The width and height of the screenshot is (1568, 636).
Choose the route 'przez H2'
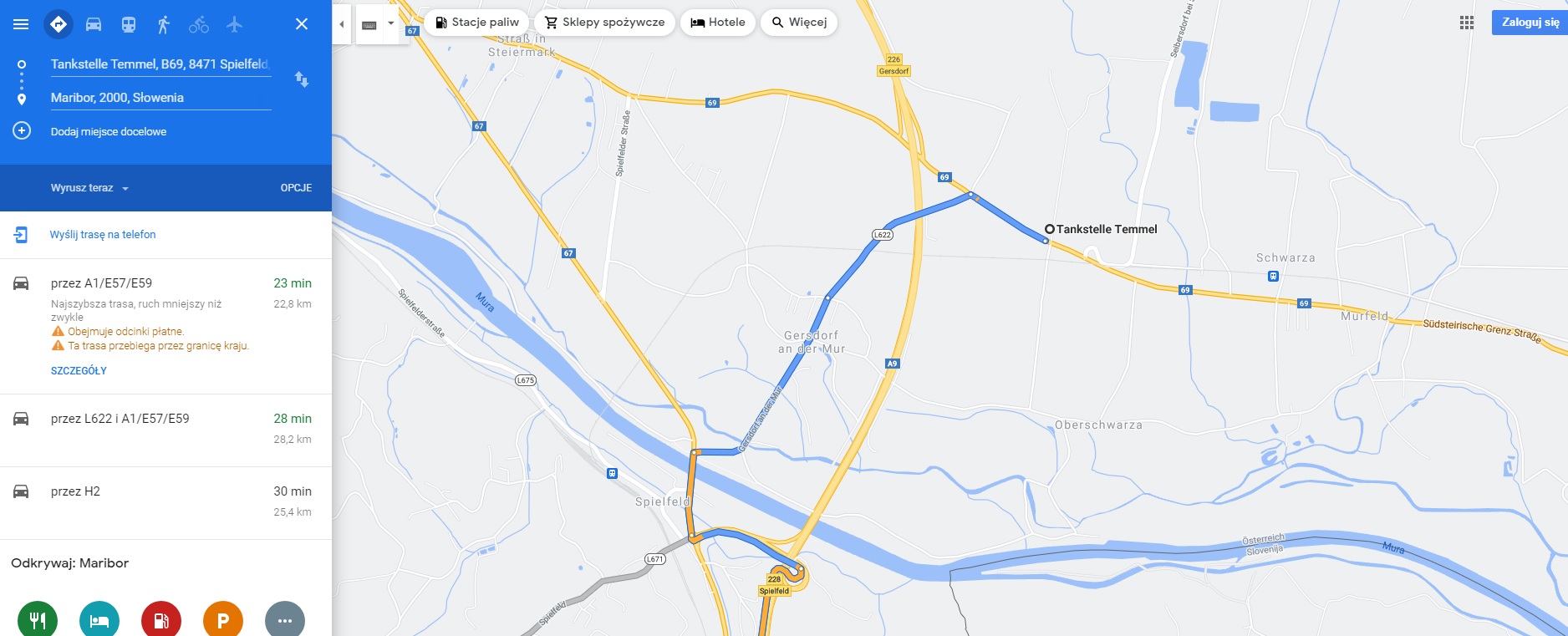pos(165,502)
